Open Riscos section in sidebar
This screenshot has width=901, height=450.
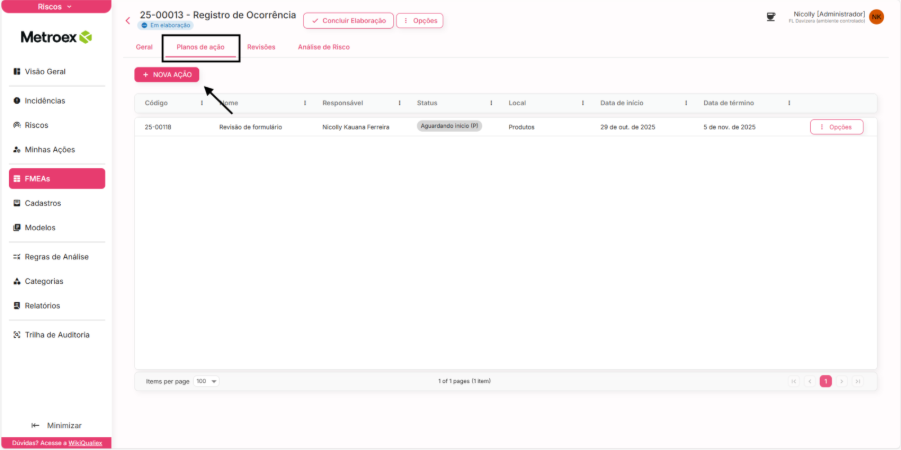coord(36,125)
